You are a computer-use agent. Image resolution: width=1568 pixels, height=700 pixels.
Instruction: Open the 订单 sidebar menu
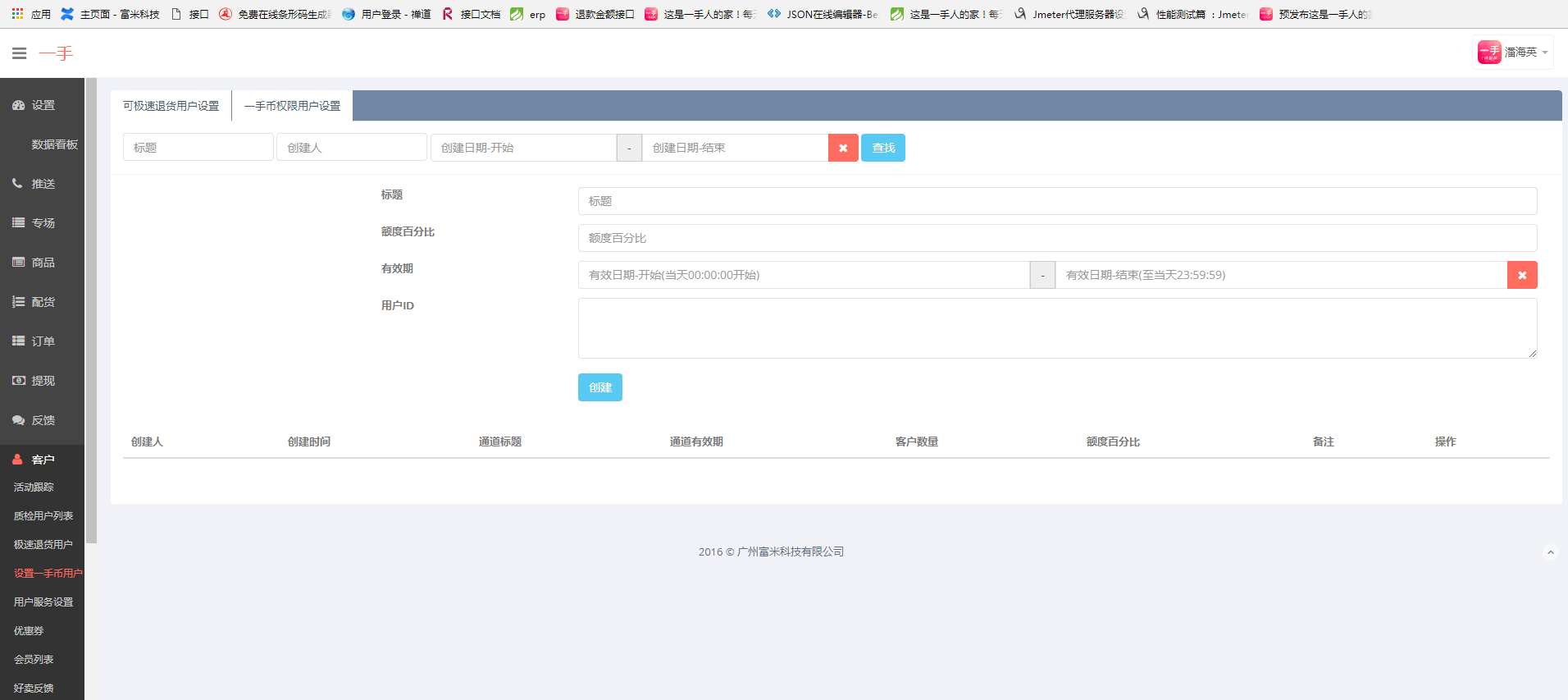click(42, 341)
